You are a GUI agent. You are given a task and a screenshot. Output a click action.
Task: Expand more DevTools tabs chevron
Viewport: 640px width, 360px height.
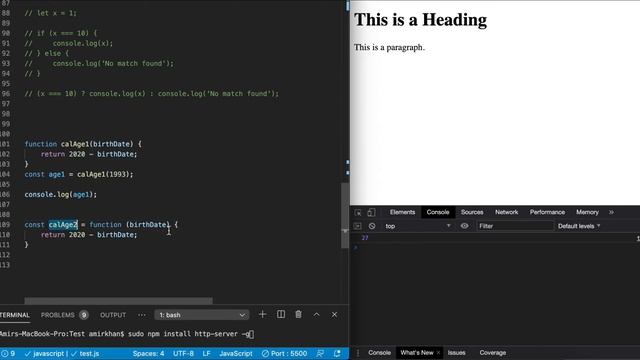pos(611,212)
